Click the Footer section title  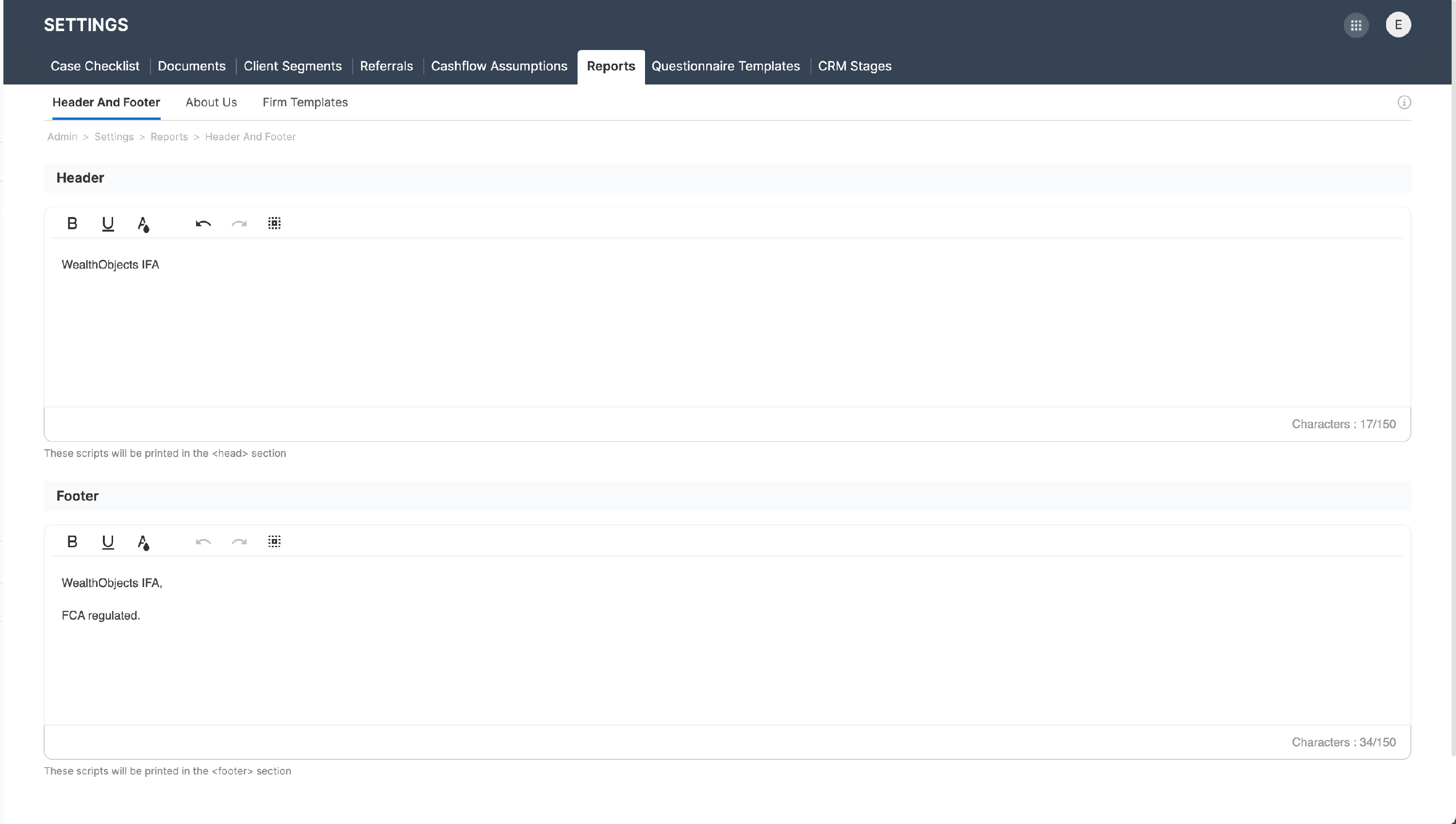(x=78, y=496)
